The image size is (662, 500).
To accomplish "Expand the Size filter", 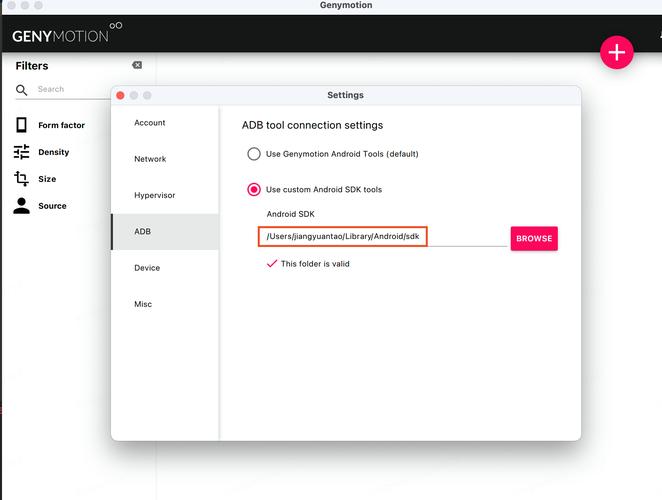I will (47, 179).
